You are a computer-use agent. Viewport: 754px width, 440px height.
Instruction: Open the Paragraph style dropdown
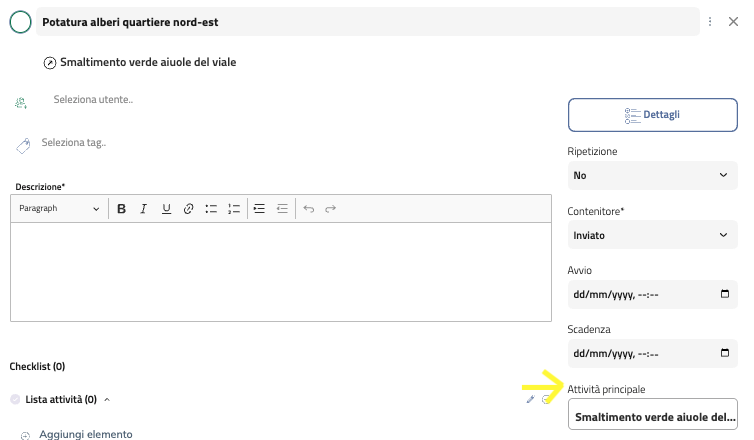60,209
